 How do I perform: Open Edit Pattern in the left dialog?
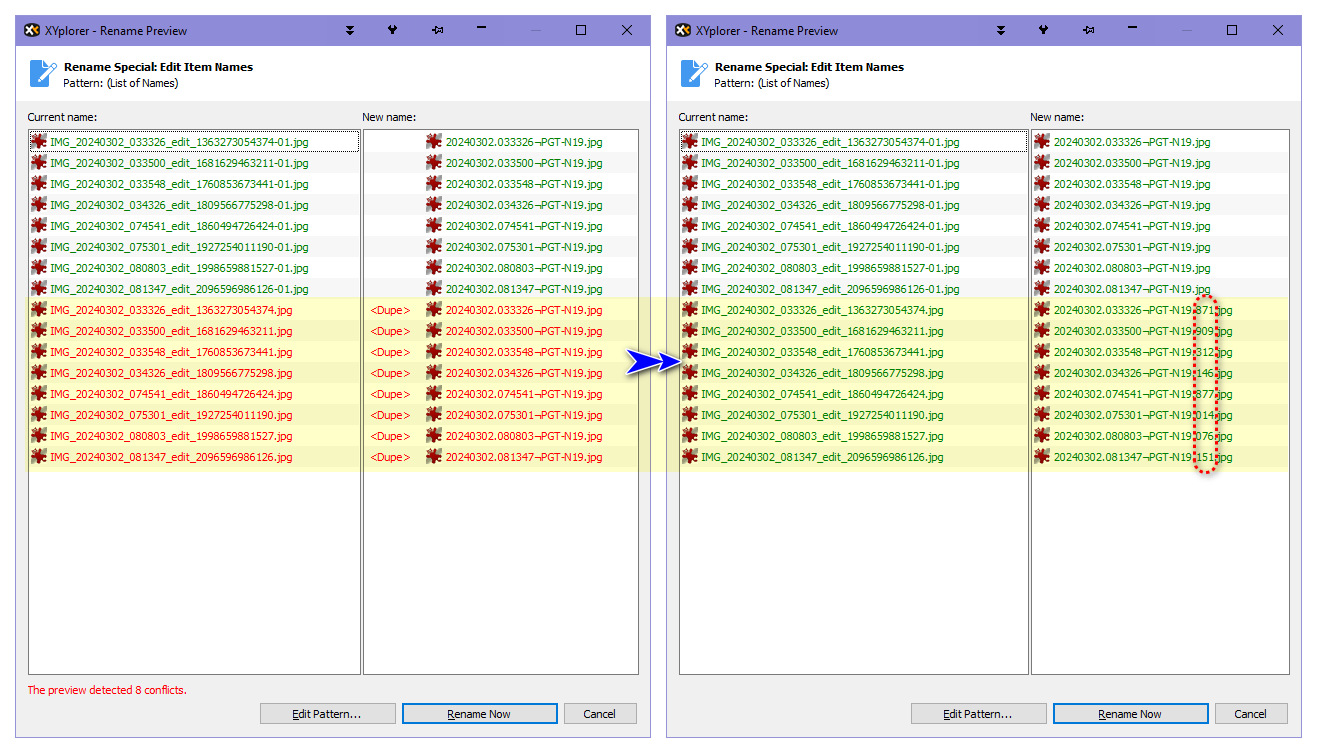(x=327, y=714)
